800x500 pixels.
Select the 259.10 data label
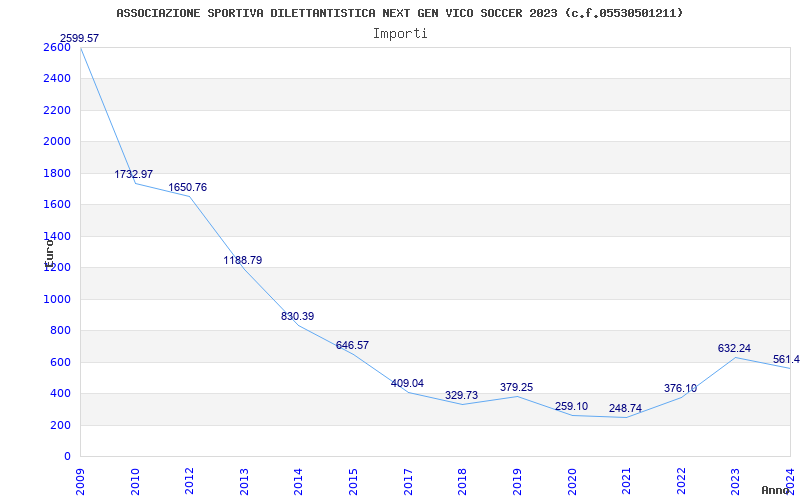click(571, 407)
